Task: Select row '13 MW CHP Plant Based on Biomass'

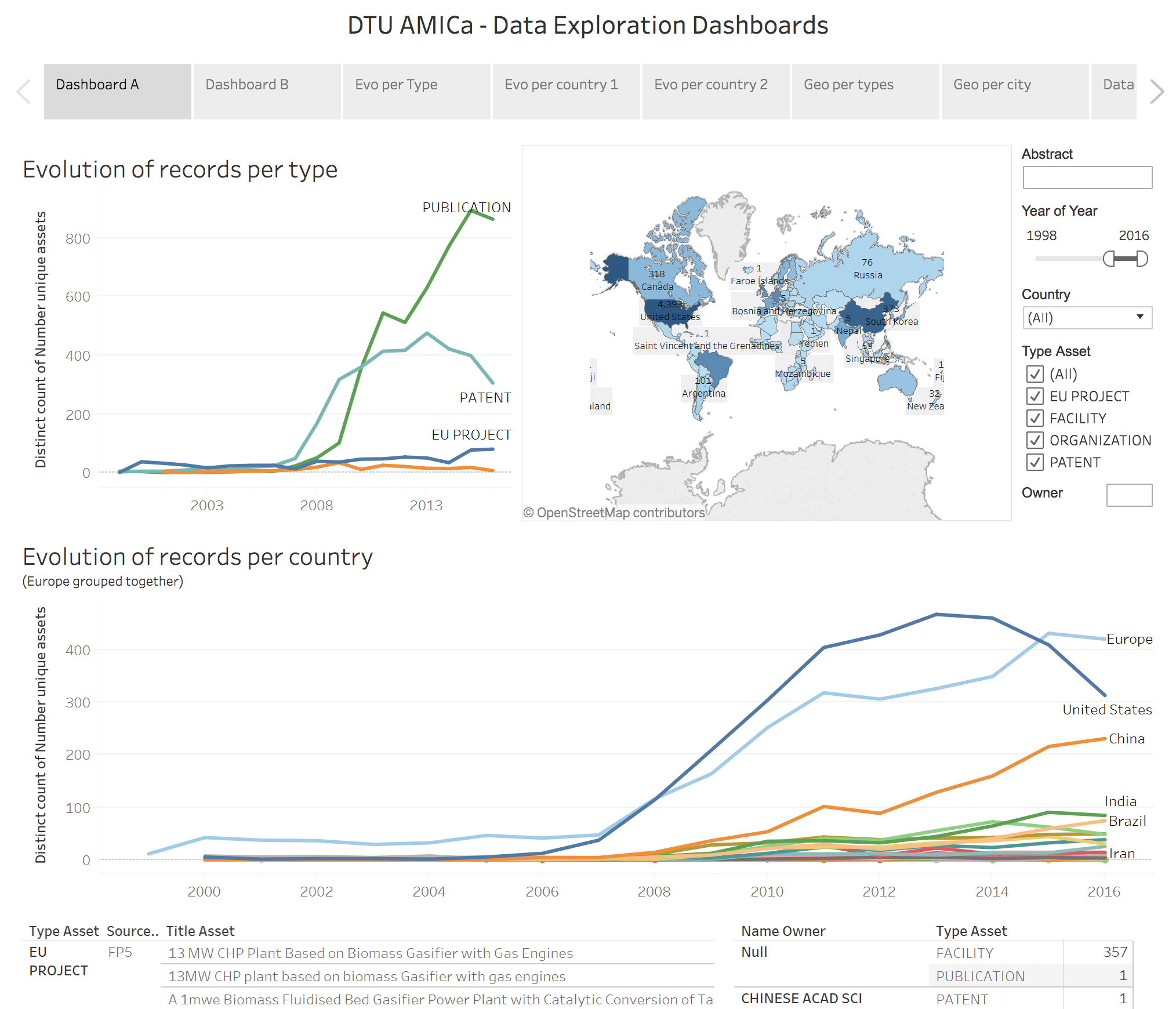Action: point(437,953)
